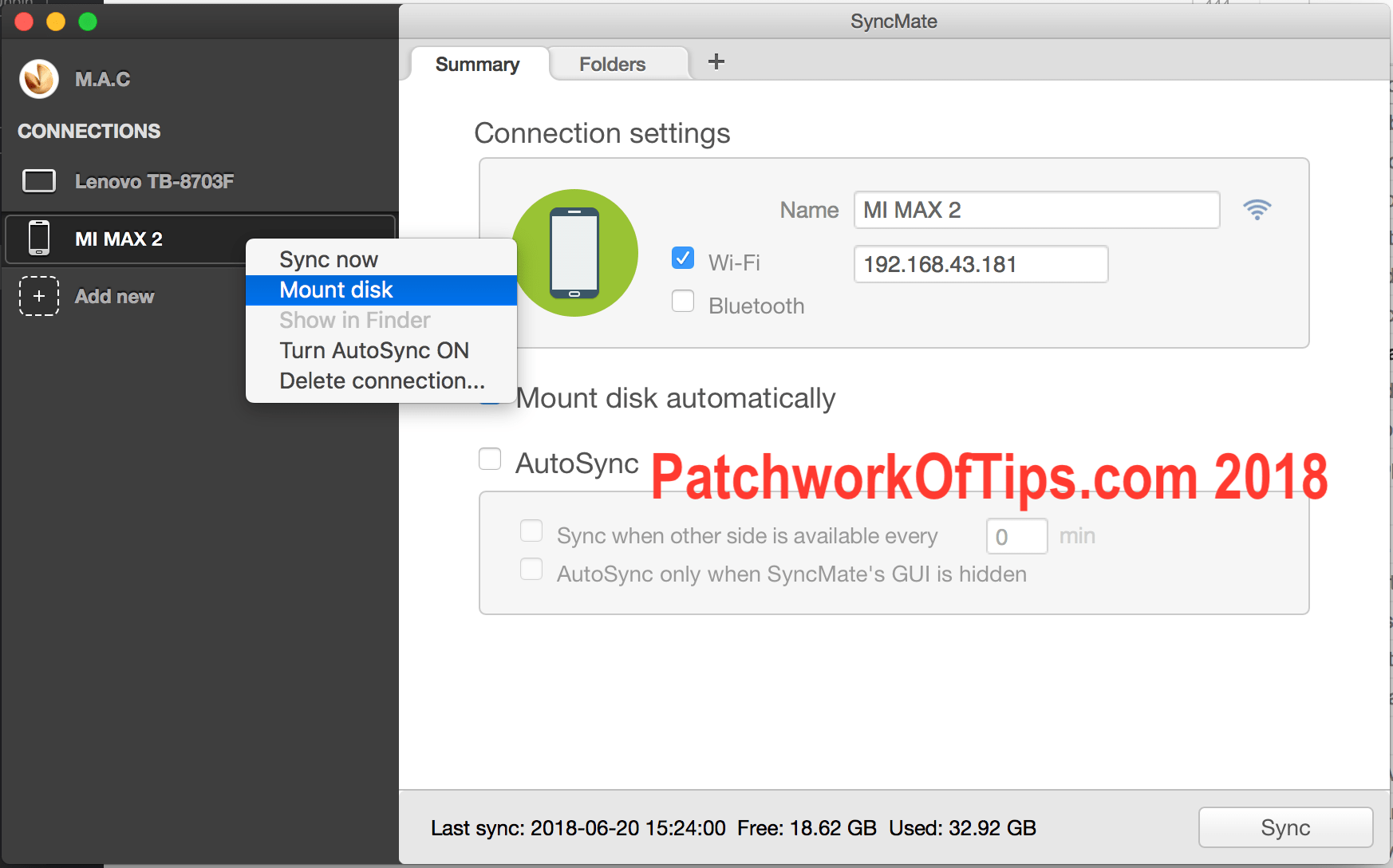Toggle Sync when other side is available

point(531,531)
